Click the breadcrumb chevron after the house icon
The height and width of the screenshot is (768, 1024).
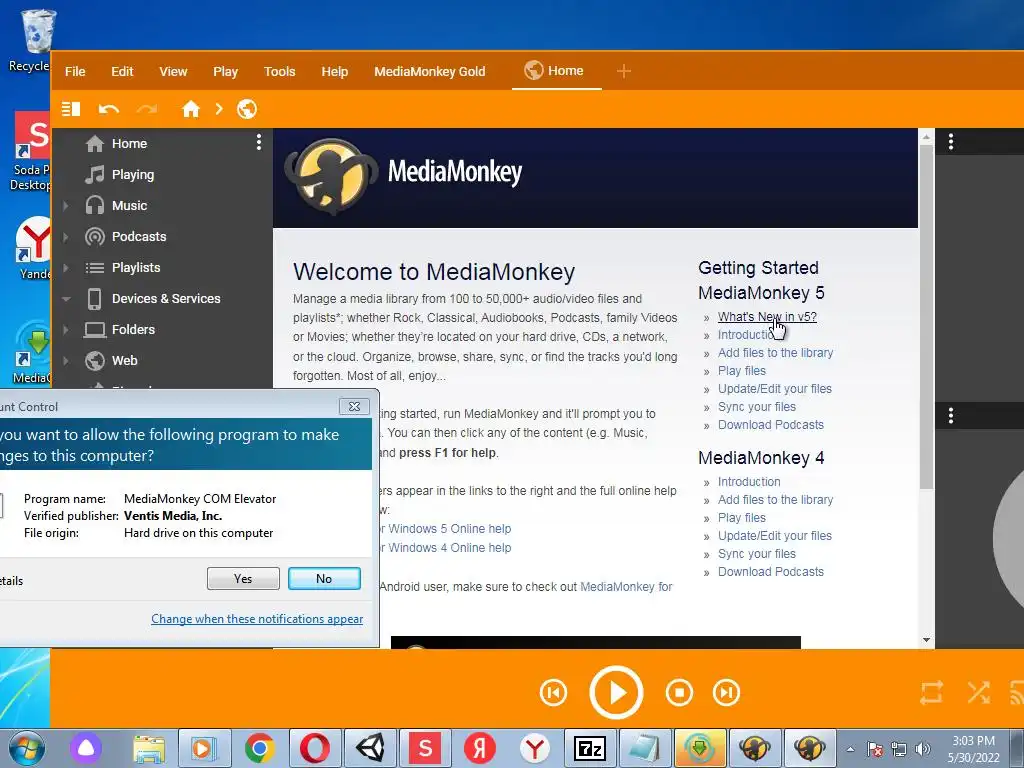coord(219,109)
